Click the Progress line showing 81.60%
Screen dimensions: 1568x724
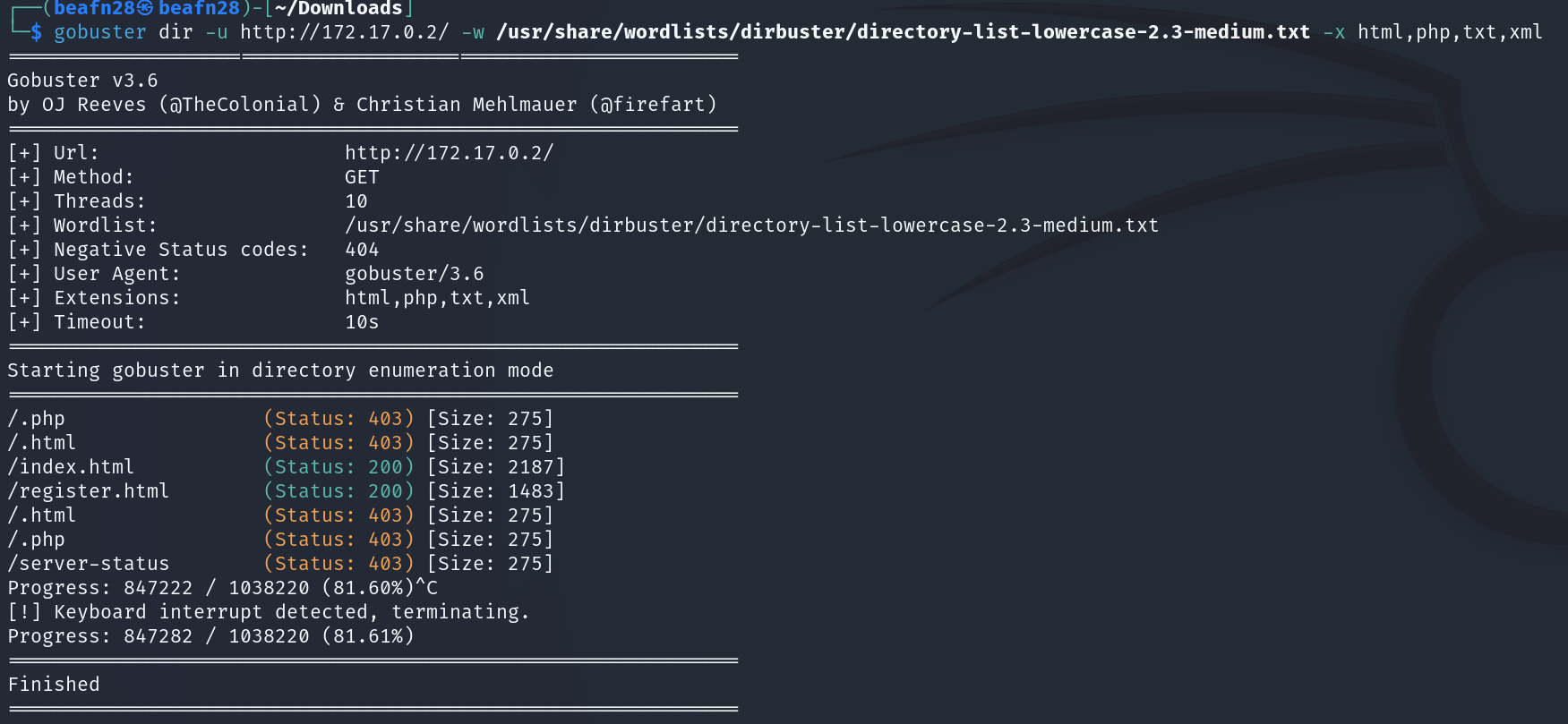point(222,588)
